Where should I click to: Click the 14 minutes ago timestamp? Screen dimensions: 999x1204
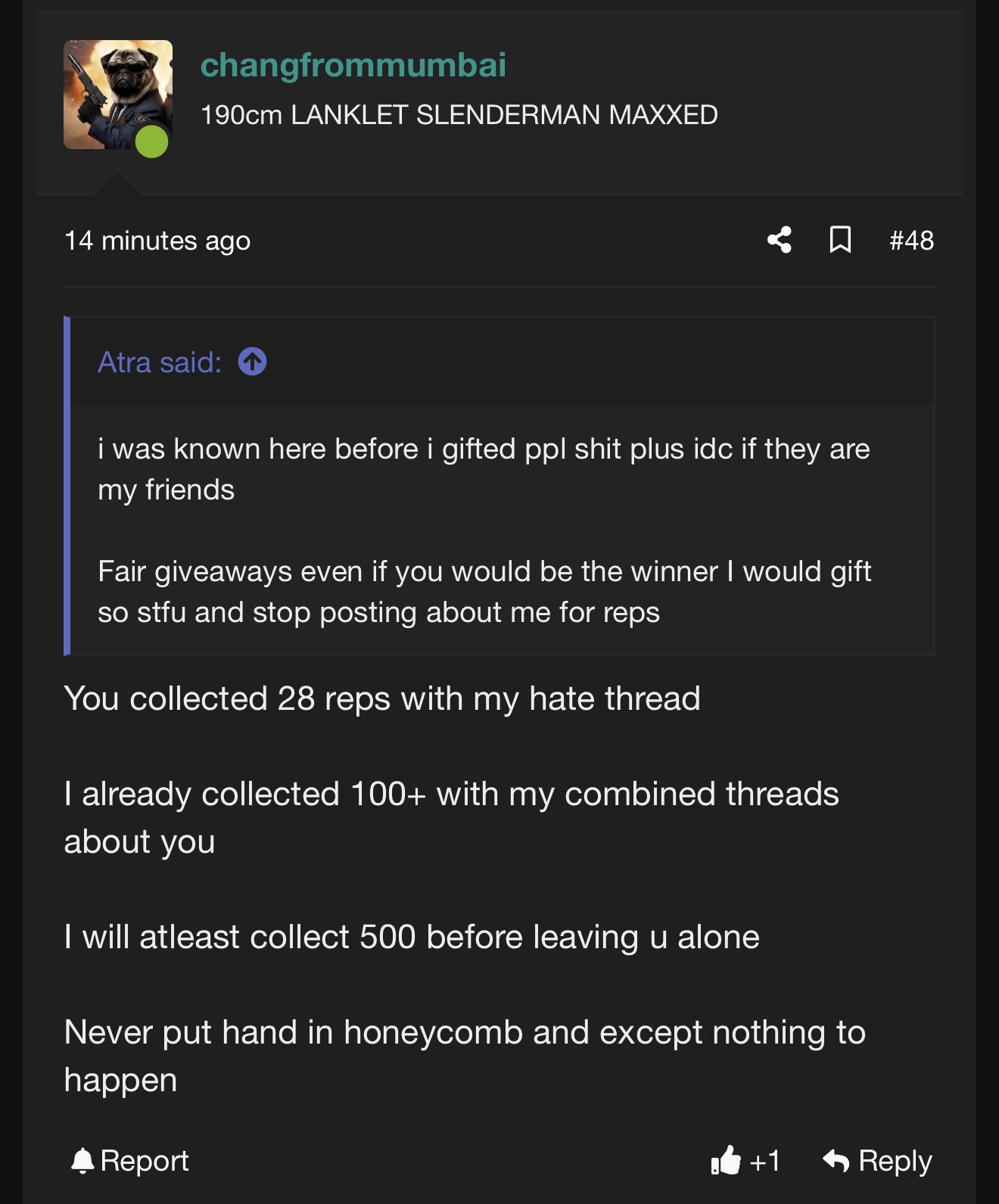click(157, 241)
